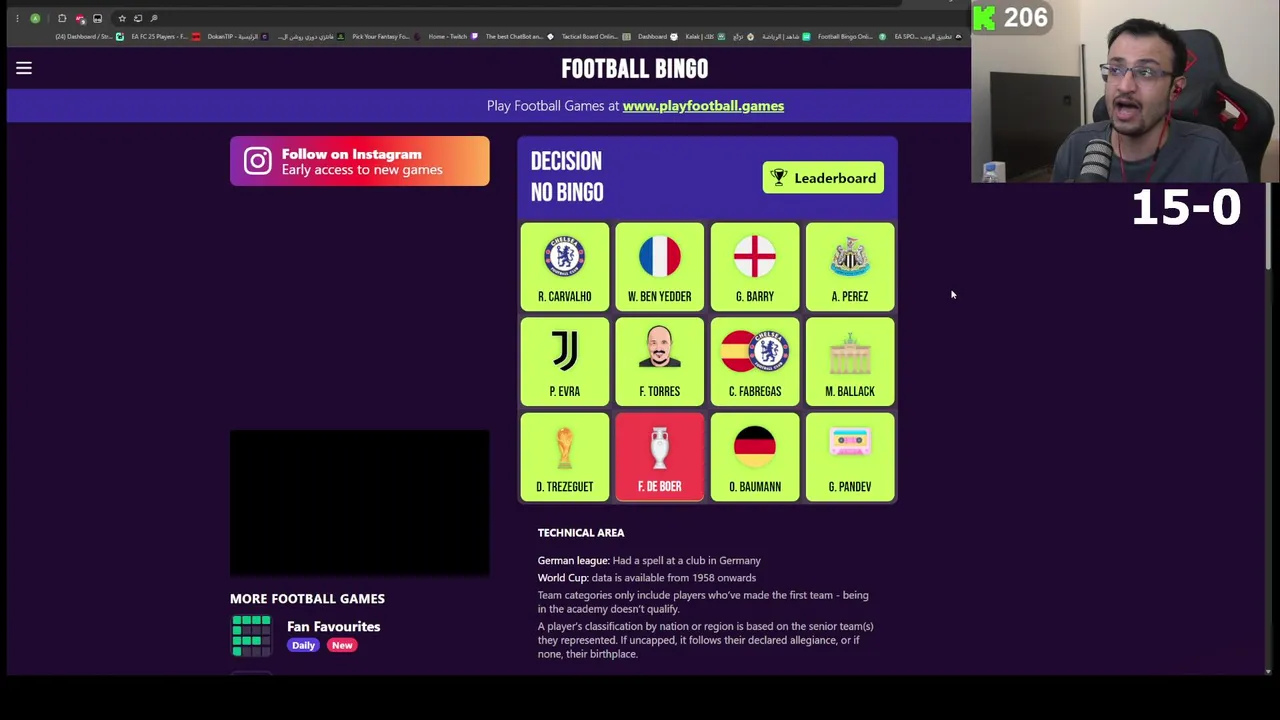Open the browser extensions puzzle icon

point(62,18)
